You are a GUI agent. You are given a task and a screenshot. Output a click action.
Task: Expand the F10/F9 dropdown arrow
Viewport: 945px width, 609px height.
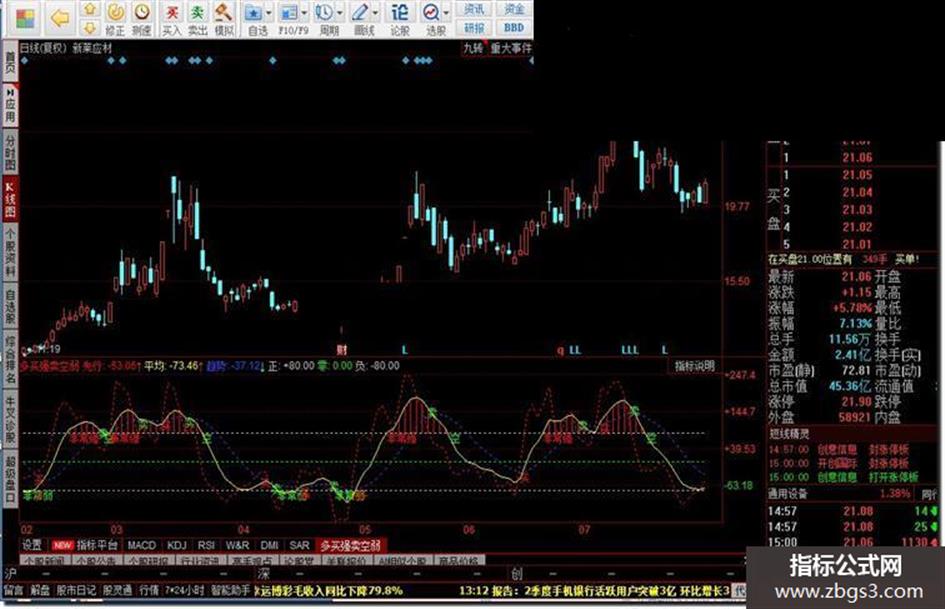coord(304,13)
